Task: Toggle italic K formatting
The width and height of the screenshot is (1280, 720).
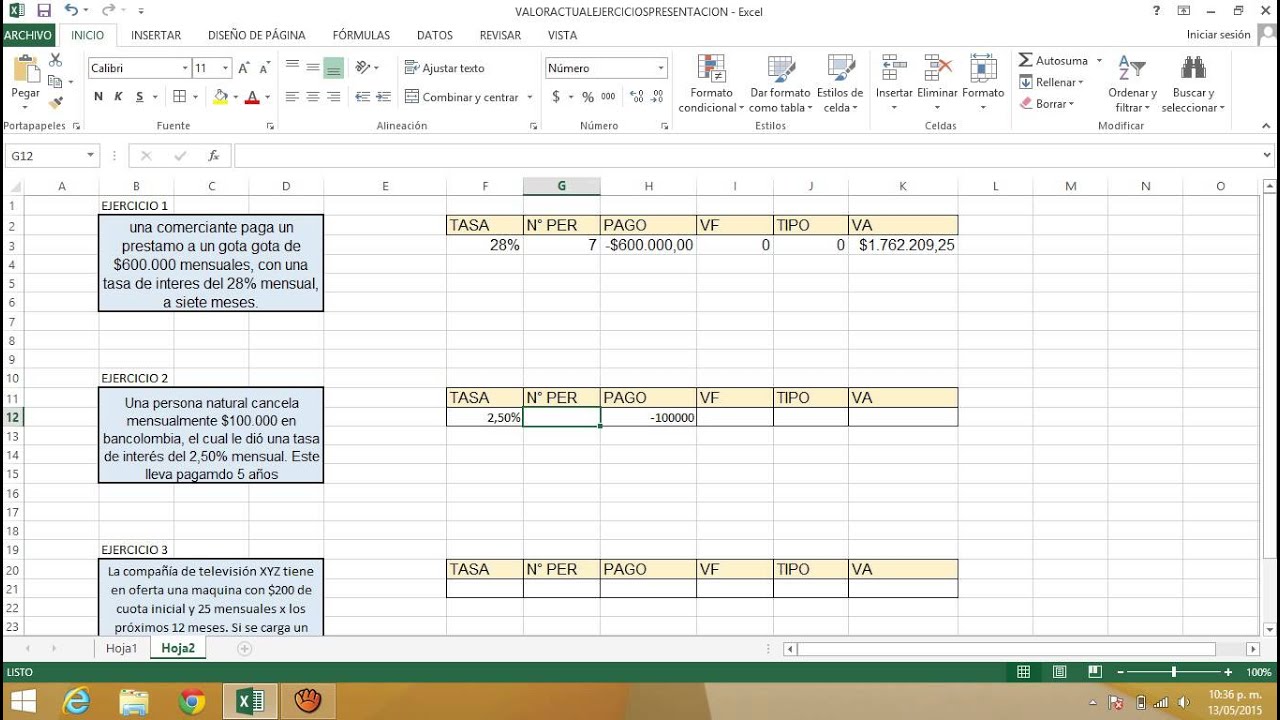Action: (x=118, y=97)
